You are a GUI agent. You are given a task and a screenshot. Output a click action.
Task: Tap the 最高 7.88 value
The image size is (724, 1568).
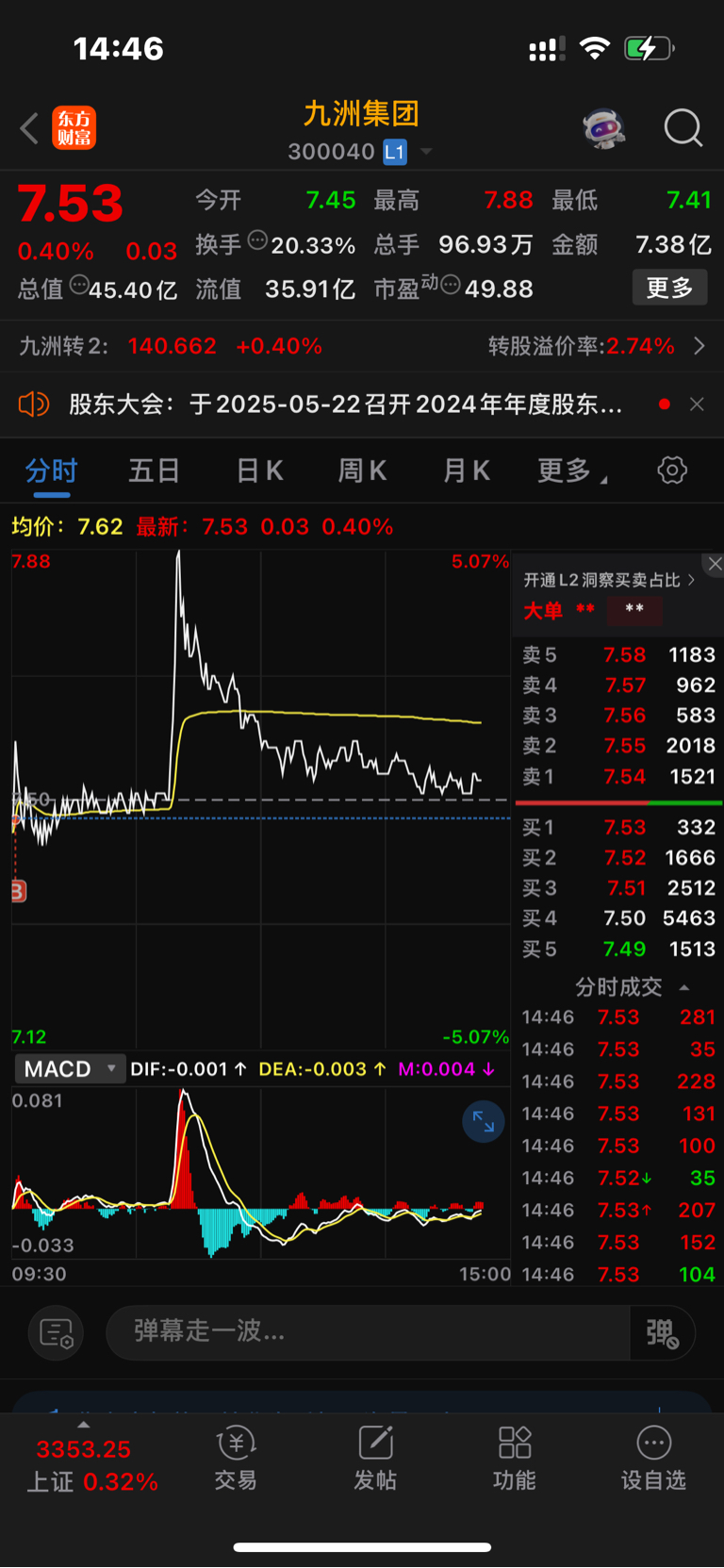point(508,200)
